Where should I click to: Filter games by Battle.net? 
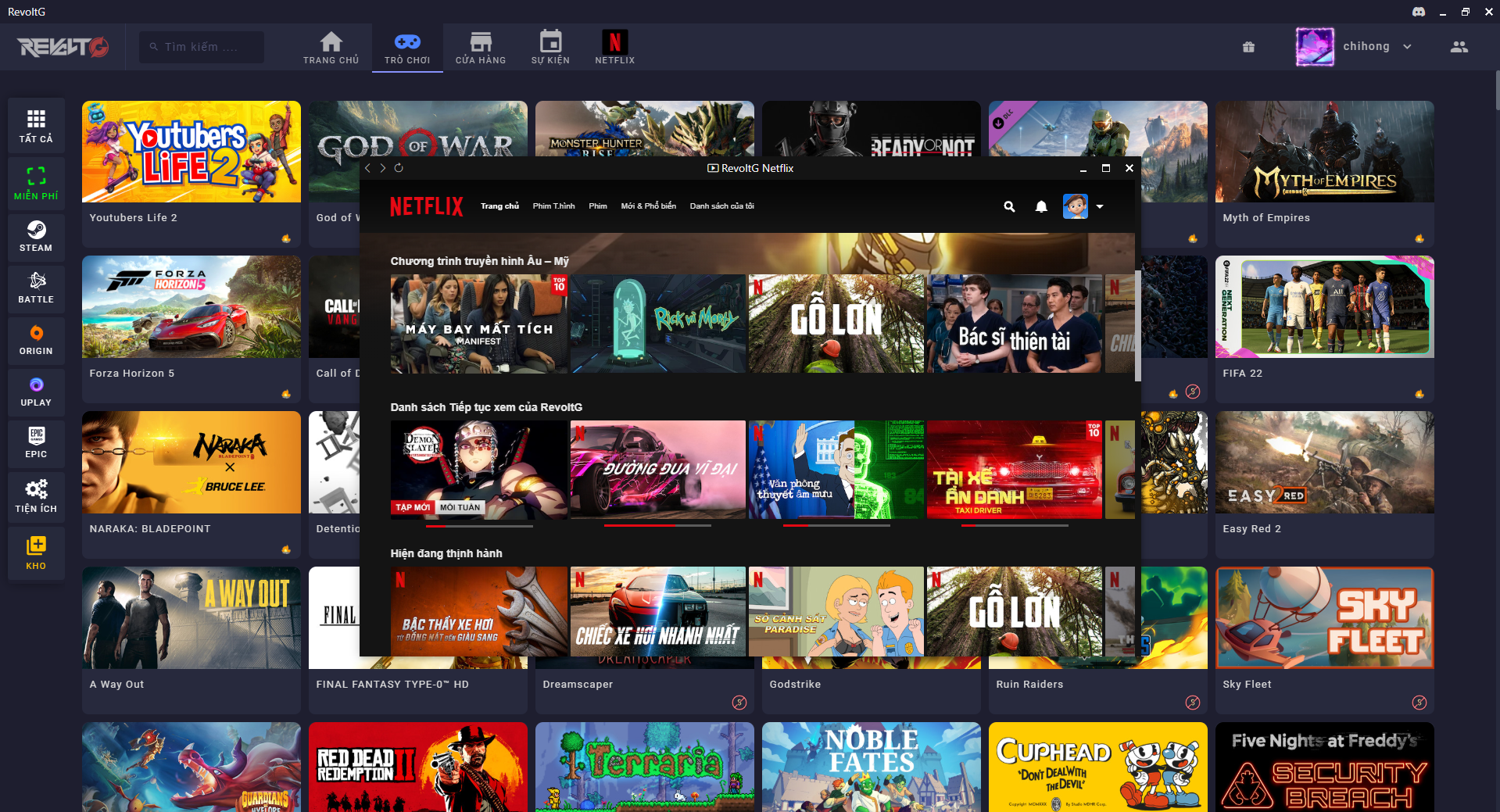36,288
